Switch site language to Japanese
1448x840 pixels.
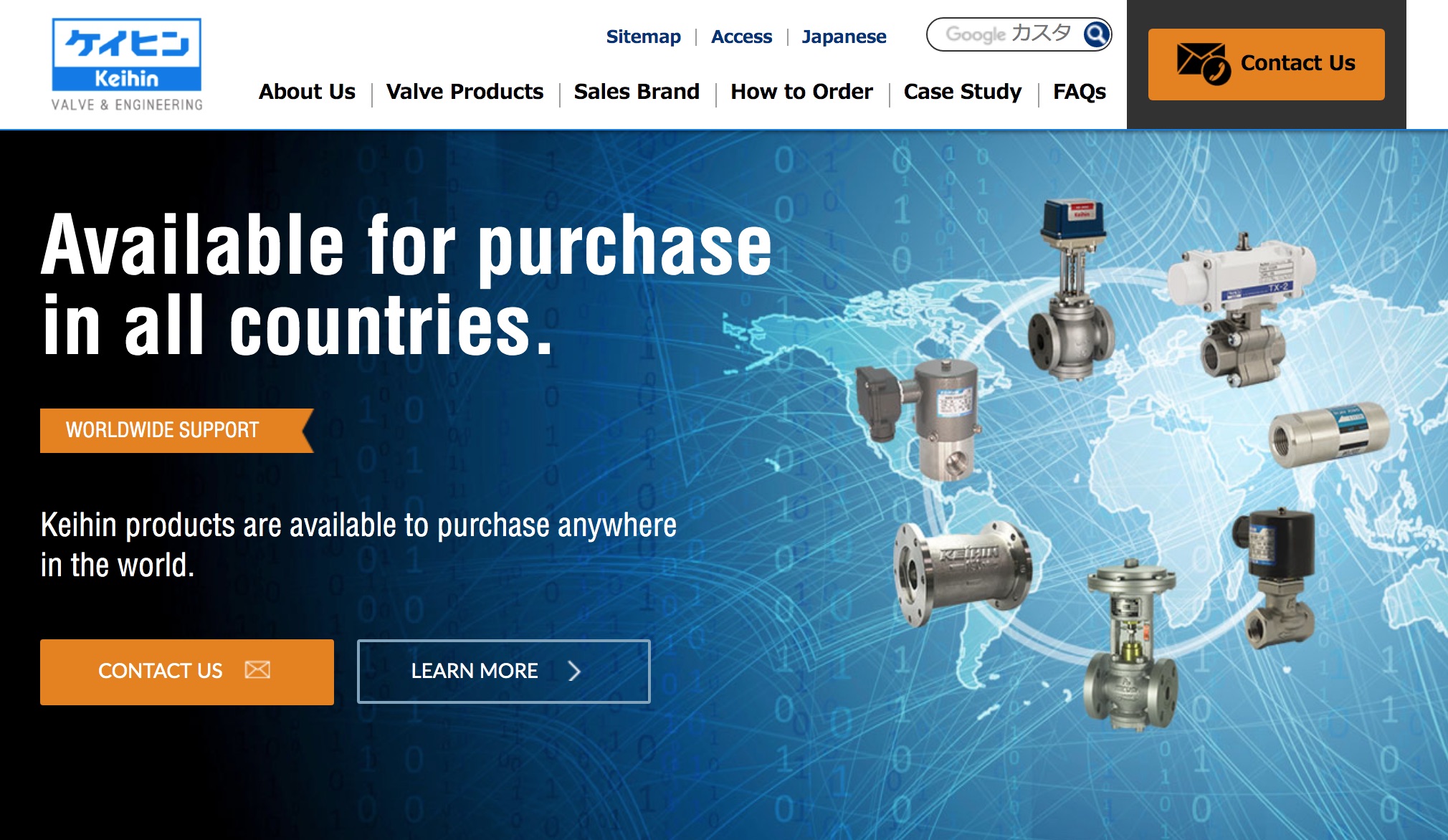click(844, 37)
